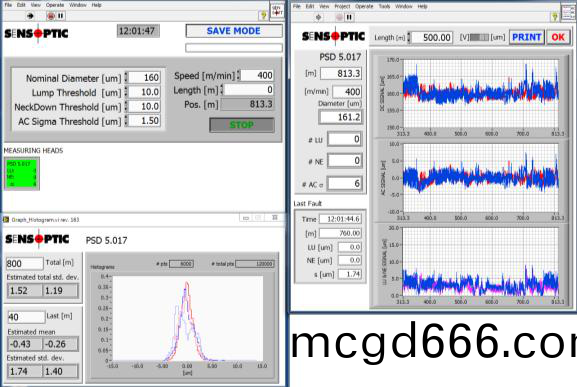Open context help icon in left window toolbar
The height and width of the screenshot is (387, 577).
[263, 15]
